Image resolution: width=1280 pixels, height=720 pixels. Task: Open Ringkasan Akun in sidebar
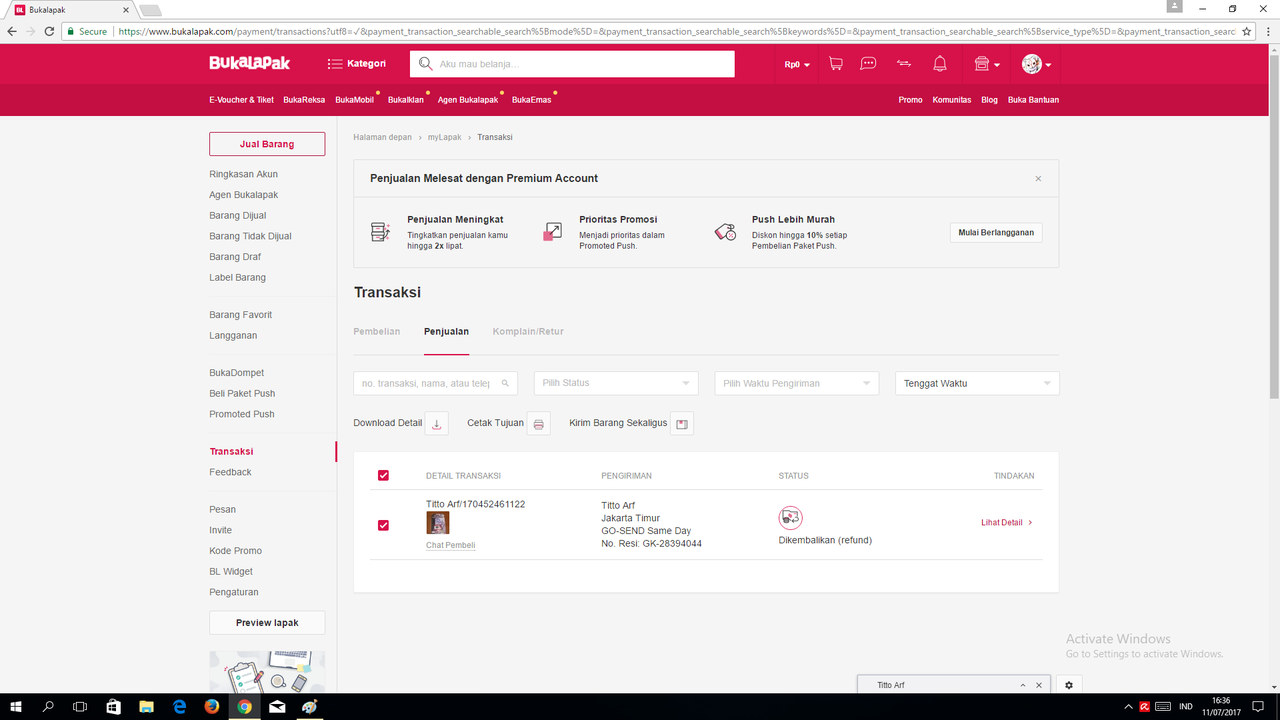[244, 174]
